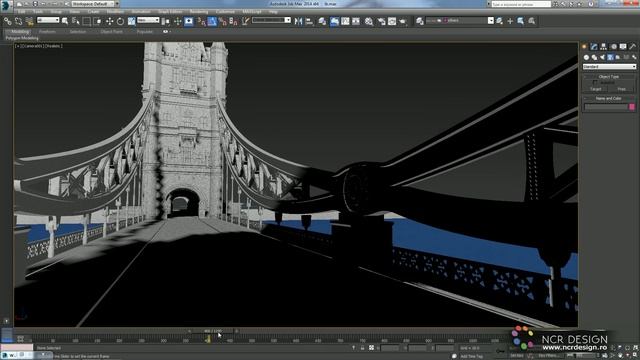This screenshot has width=640, height=360.
Task: Open the reference coordinate system View dropdown
Action: (148, 20)
